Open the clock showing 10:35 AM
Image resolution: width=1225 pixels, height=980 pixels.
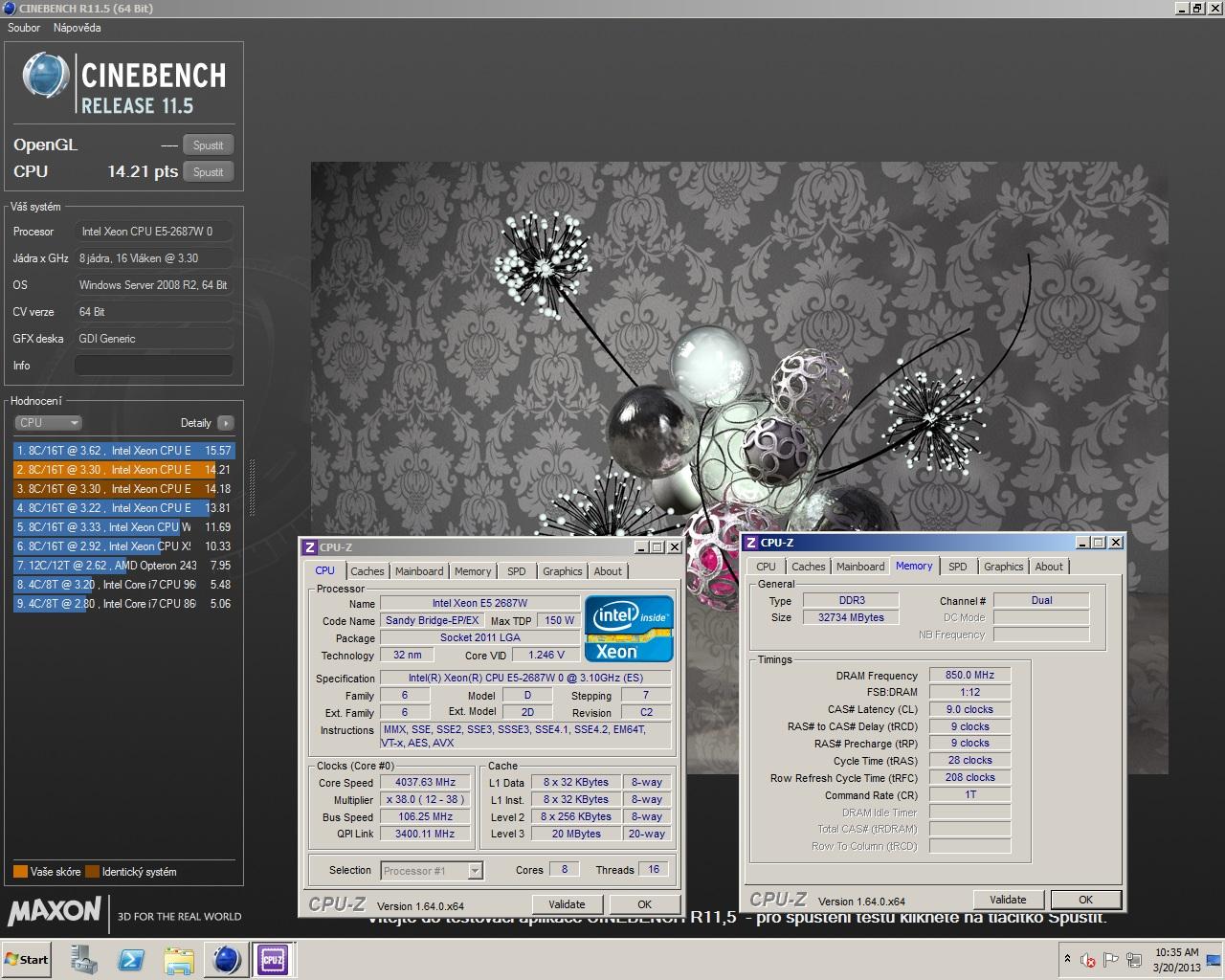pos(1176,960)
